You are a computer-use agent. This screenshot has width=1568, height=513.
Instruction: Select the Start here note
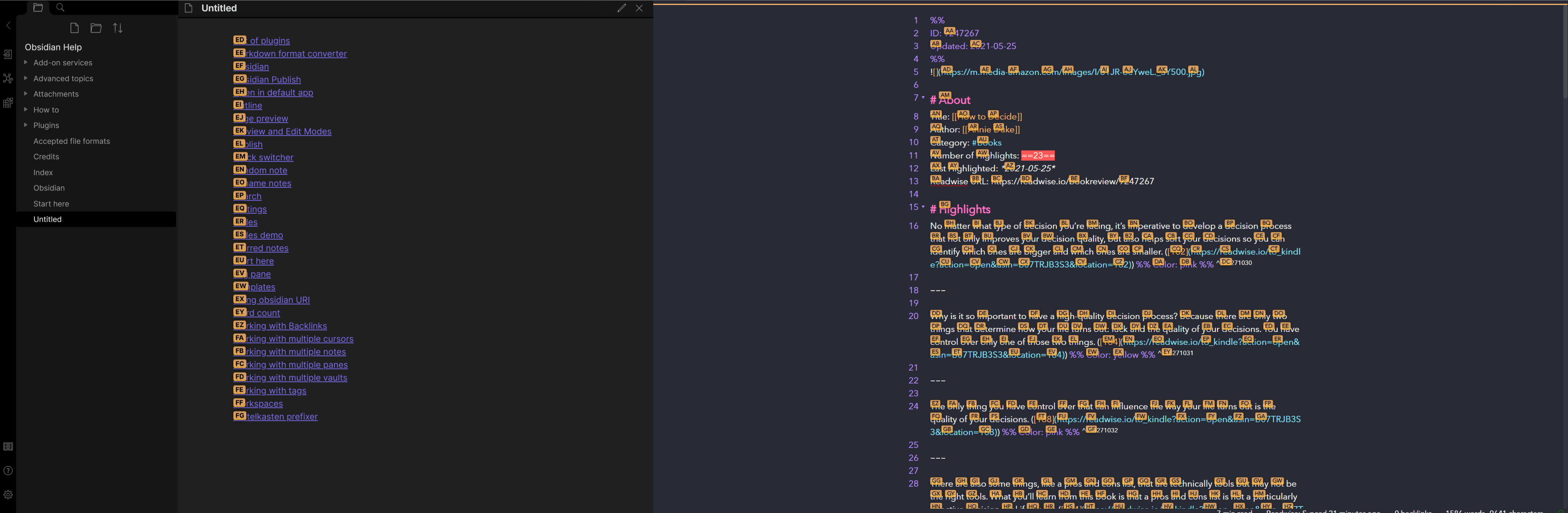51,204
